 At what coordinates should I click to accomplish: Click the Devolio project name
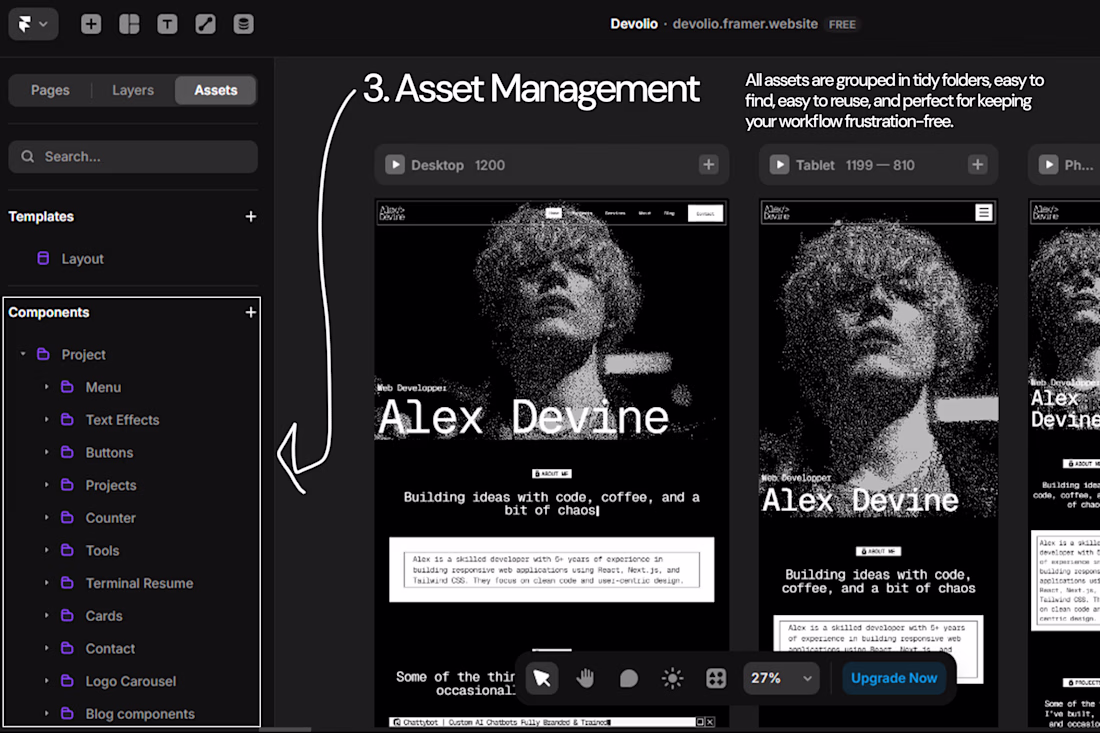633,24
